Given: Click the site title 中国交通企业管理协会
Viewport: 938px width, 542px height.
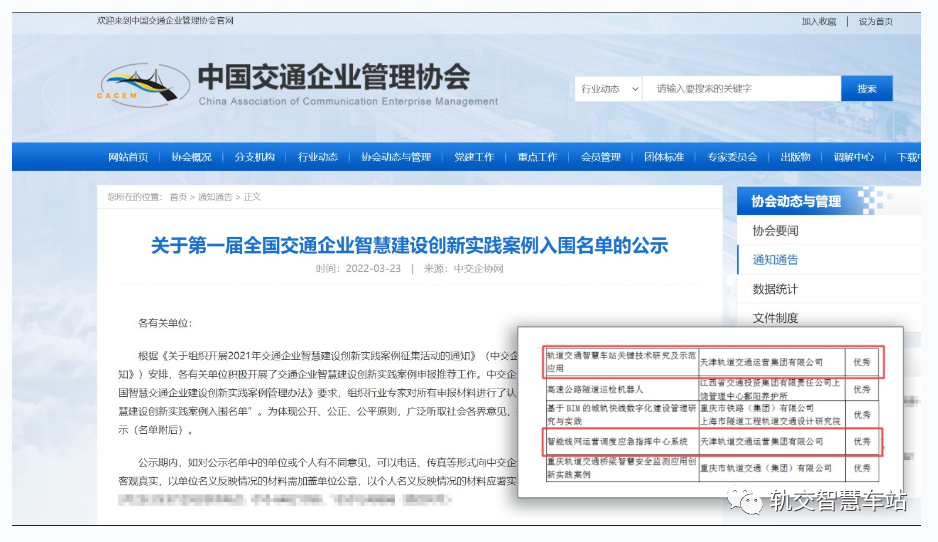Looking at the screenshot, I should (334, 77).
